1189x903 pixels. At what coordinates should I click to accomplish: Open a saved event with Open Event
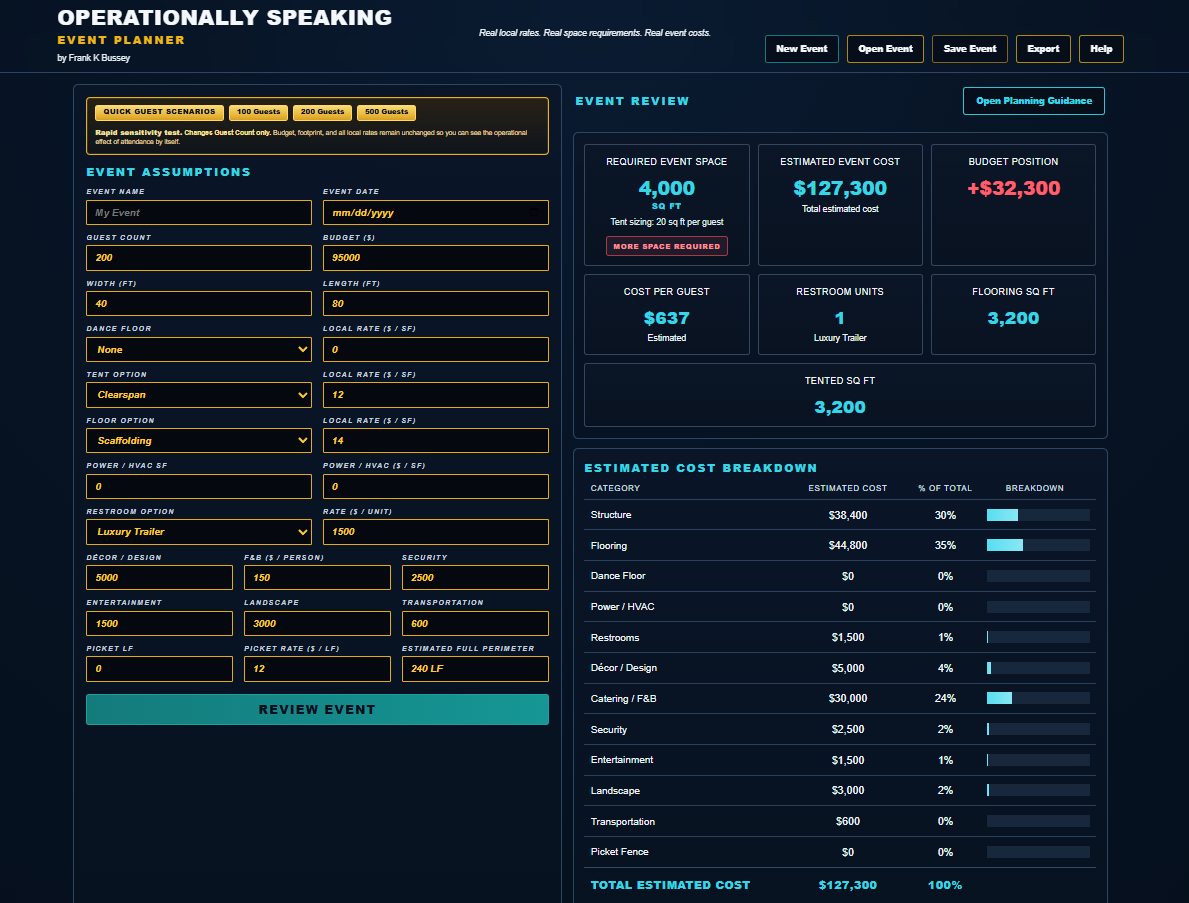click(x=885, y=49)
